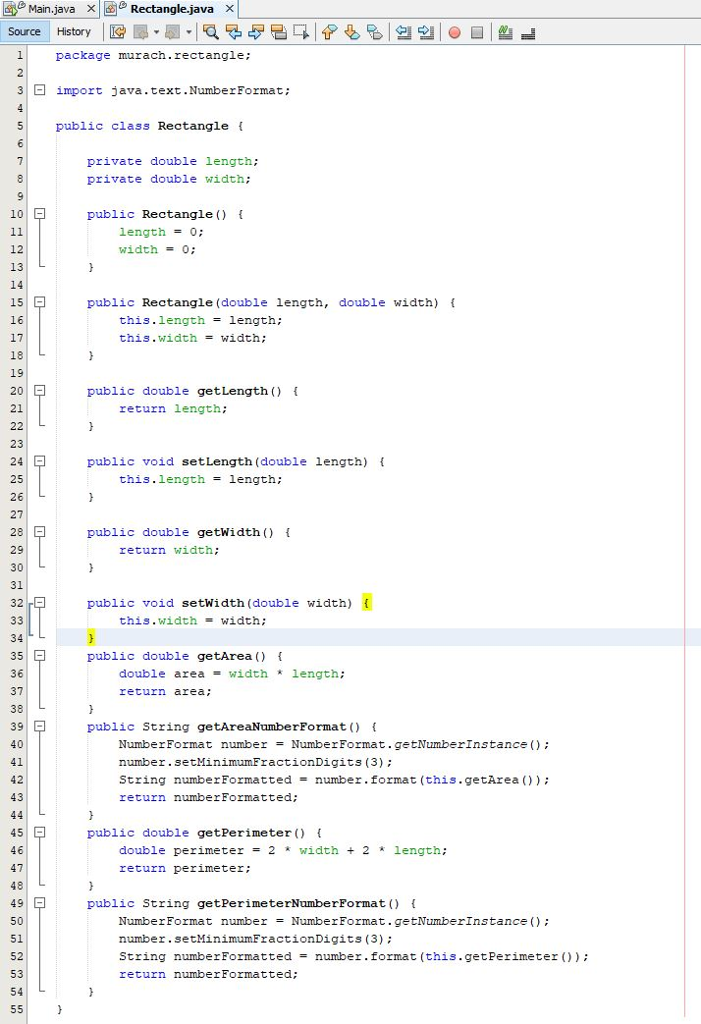Screen dimensions: 701x1024
Task: Click Find Previous Occurrence icon
Action: pyautogui.click(x=233, y=31)
